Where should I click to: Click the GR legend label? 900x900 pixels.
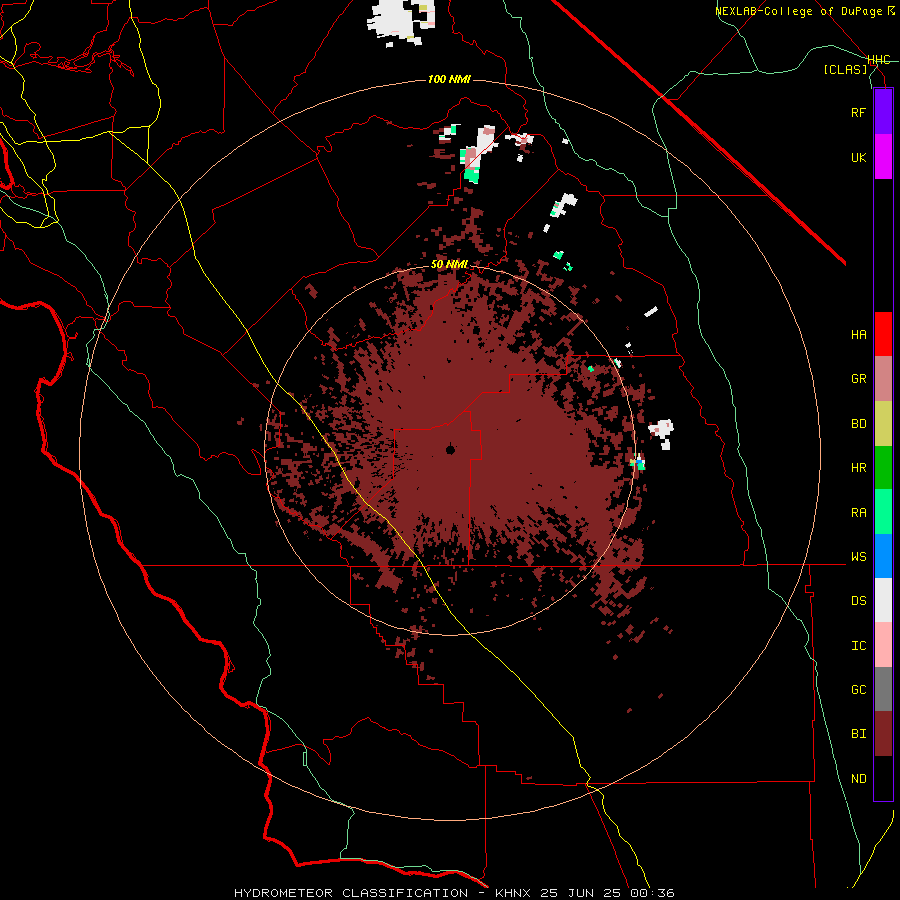coord(858,379)
